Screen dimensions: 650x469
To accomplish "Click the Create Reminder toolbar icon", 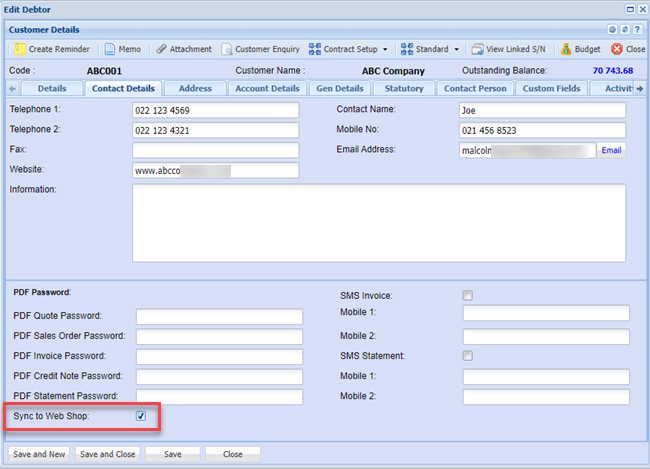I will (19, 49).
